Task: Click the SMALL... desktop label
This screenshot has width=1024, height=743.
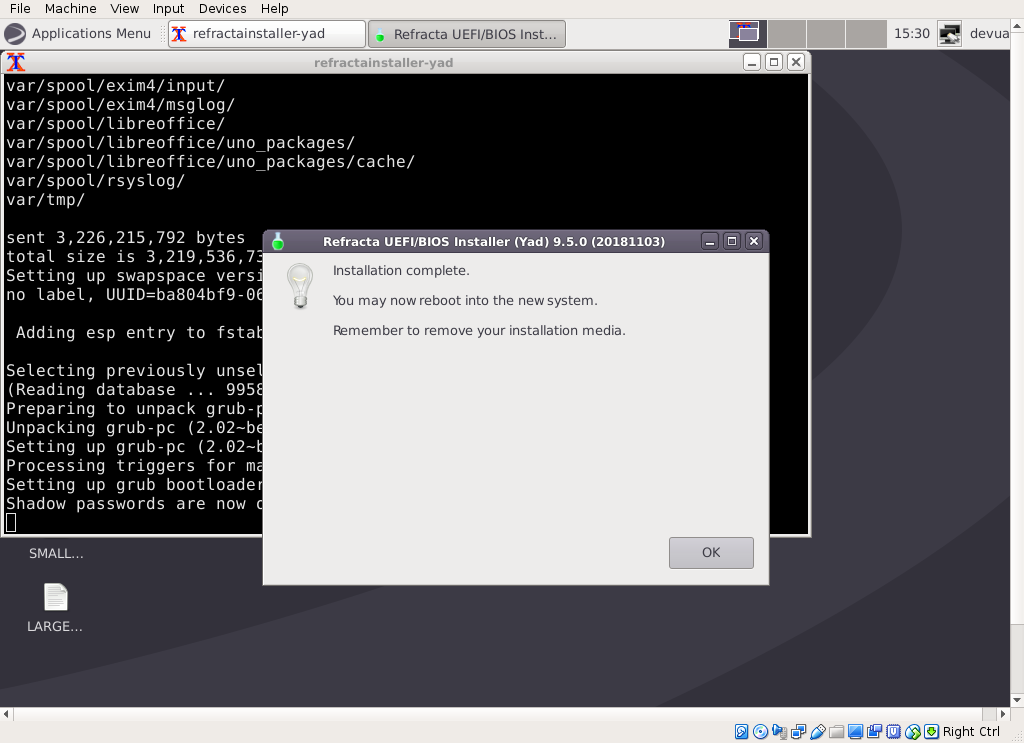Action: 56,554
